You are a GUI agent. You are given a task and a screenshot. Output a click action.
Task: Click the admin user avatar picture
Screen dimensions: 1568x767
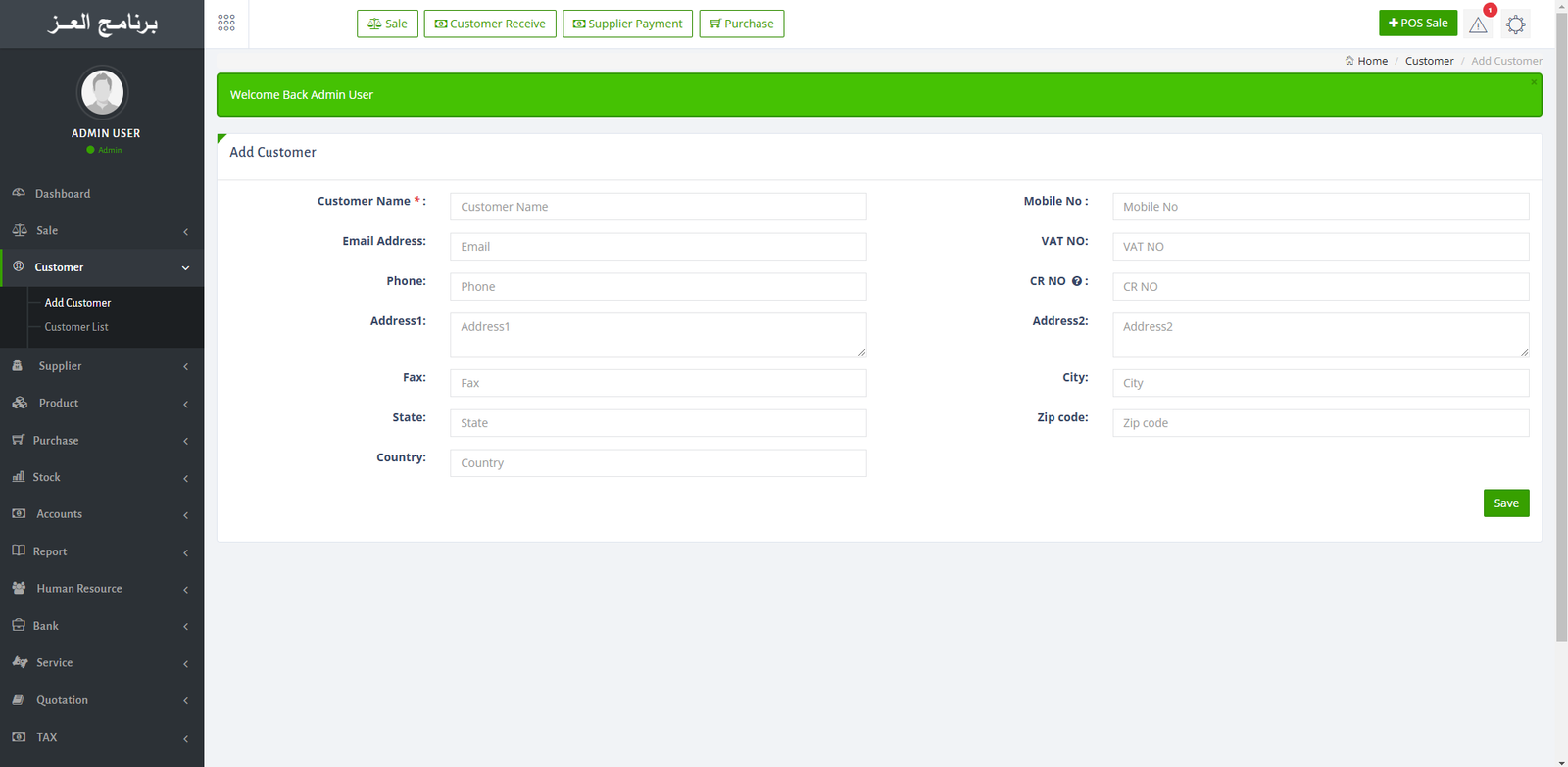tap(103, 92)
